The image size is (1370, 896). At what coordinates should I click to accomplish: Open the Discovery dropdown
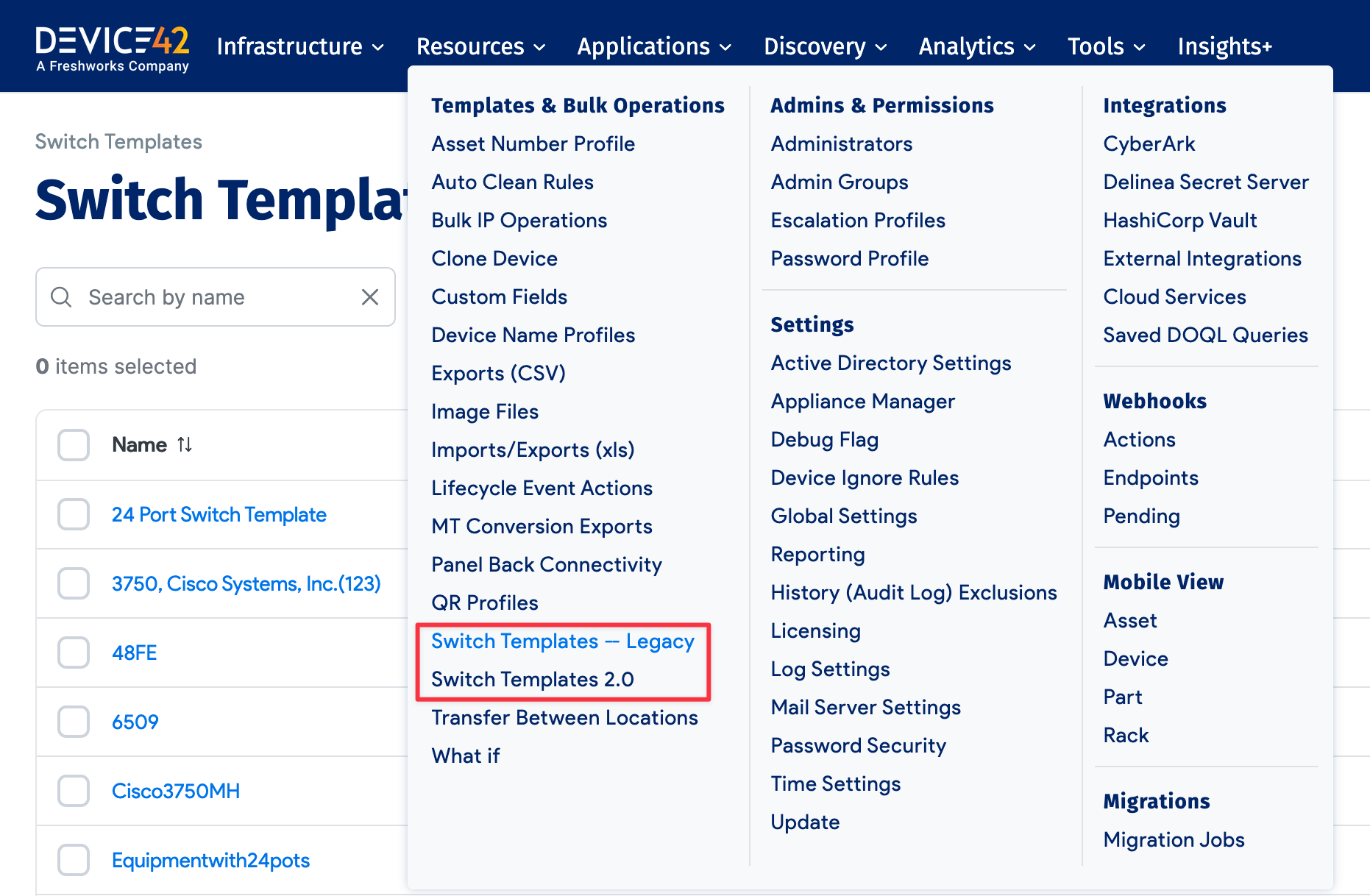825,46
